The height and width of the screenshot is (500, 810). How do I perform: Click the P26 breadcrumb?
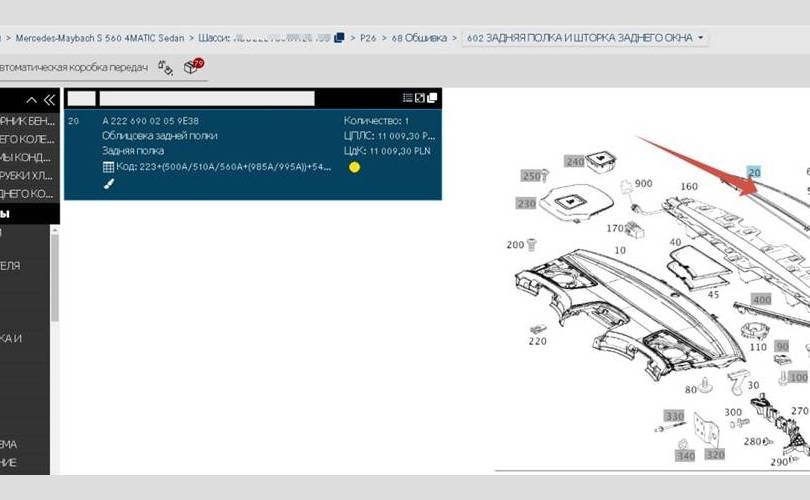370,38
